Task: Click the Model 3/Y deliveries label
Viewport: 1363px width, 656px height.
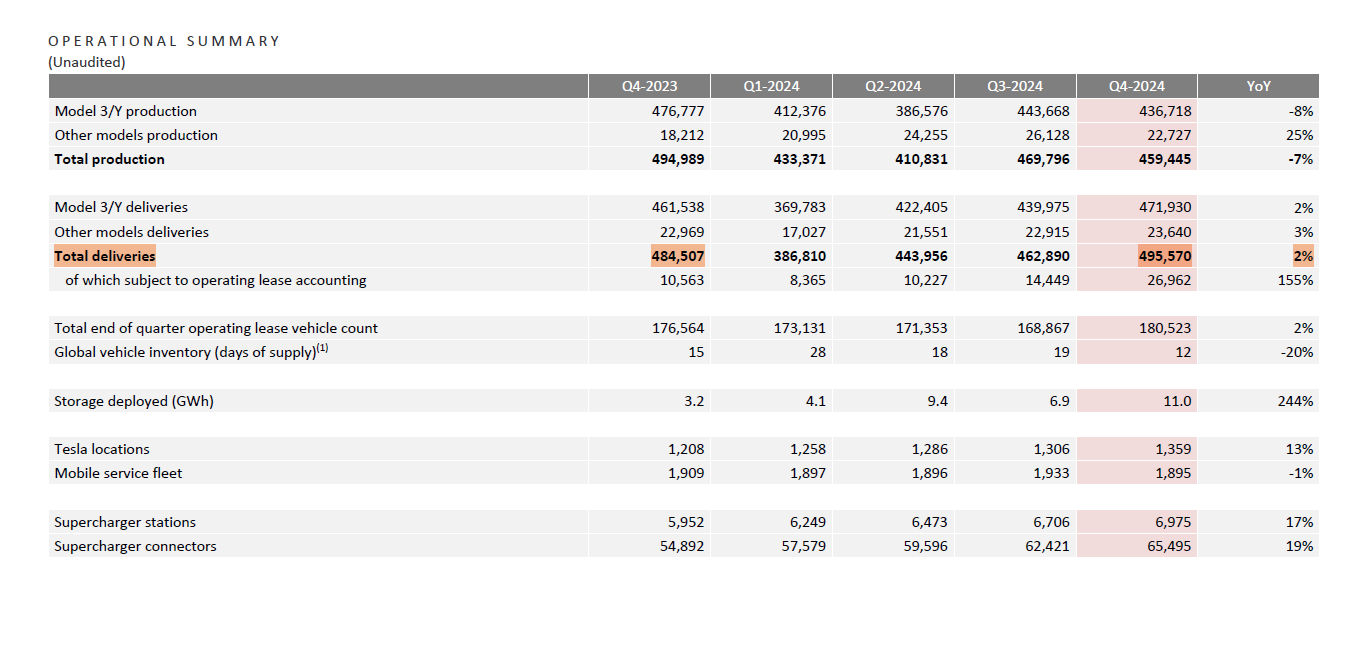Action: (x=121, y=207)
